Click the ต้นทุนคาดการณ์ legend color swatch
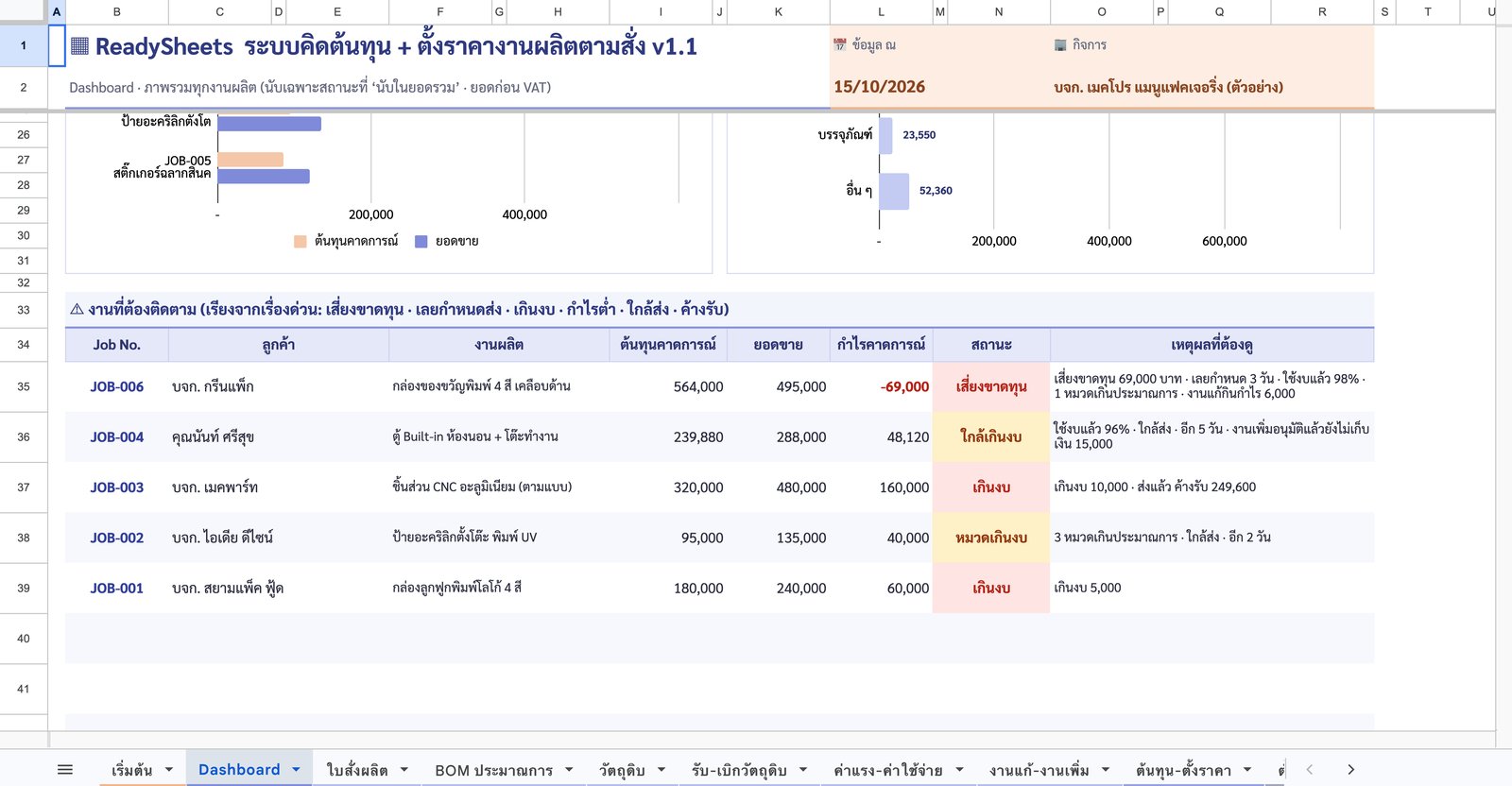1512x786 pixels. 301,241
